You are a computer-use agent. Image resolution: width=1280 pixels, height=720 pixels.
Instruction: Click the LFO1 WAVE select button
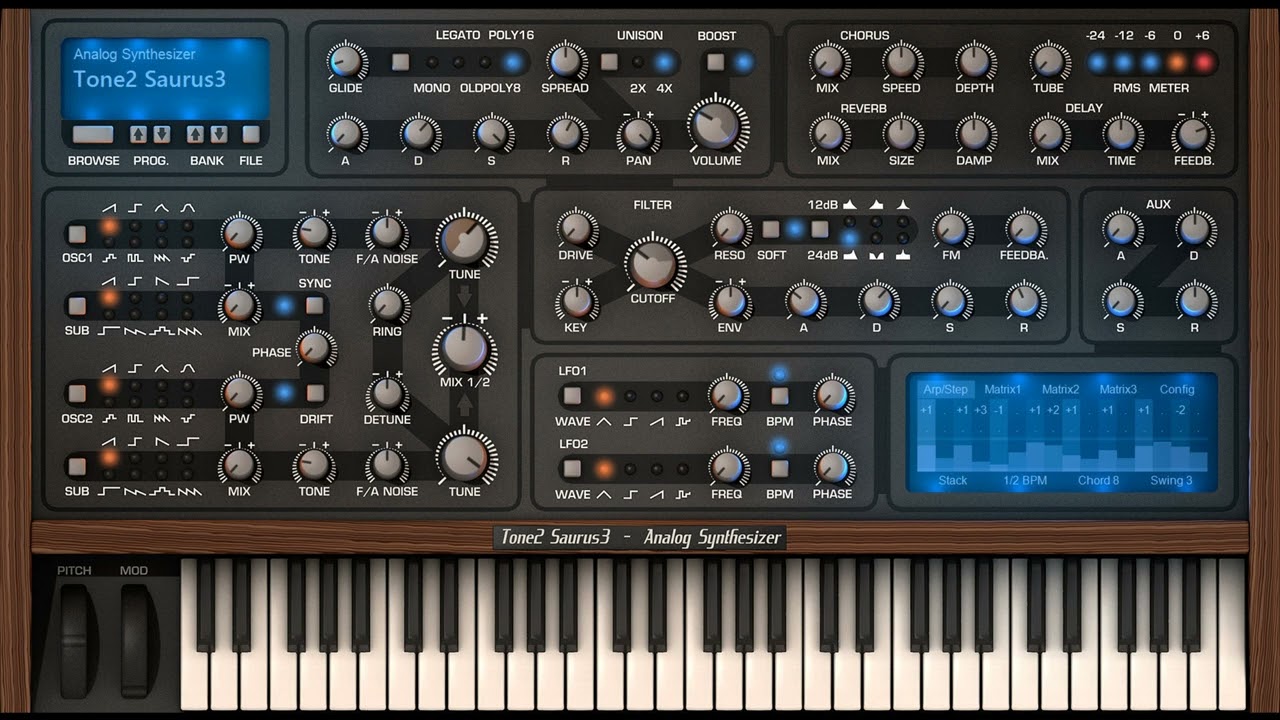pos(572,396)
